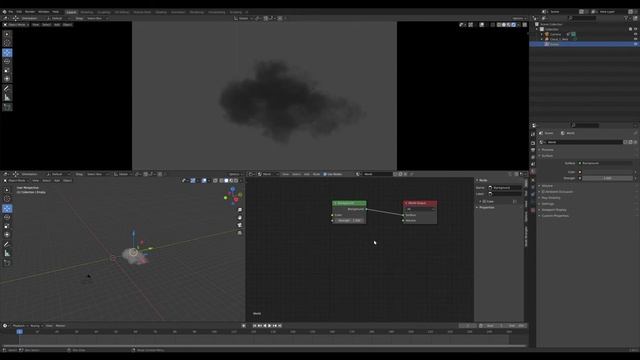Select the Scale tool in the bottom viewport
This screenshot has width=640, height=360.
[7, 226]
